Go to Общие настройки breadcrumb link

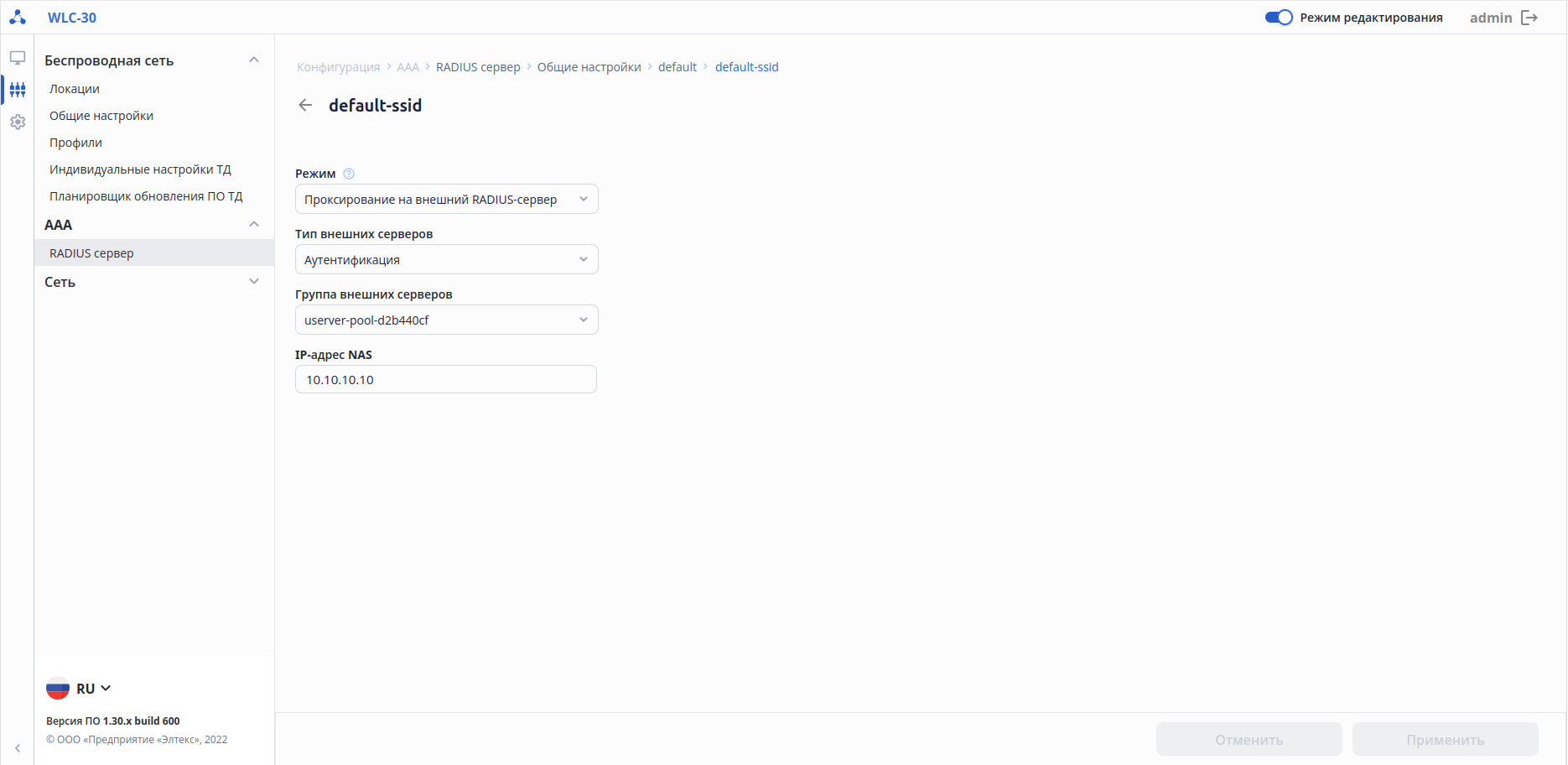[x=589, y=67]
